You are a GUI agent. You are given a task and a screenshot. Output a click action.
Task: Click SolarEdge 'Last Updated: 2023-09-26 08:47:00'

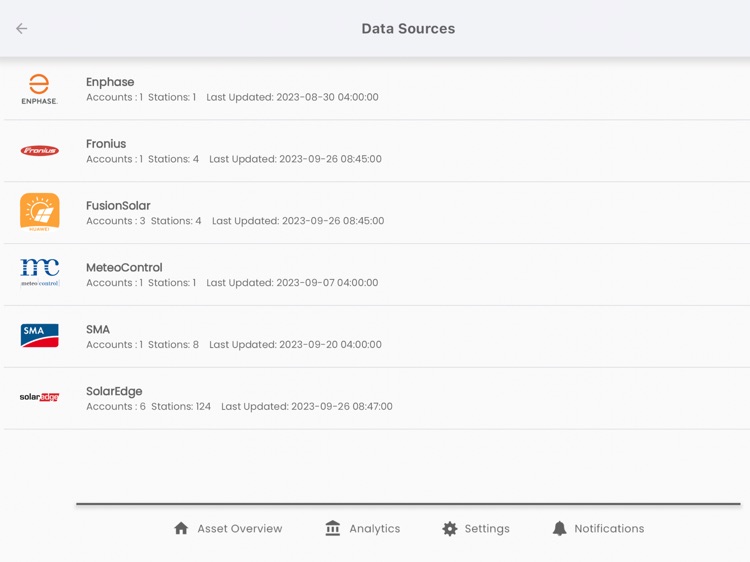(307, 407)
